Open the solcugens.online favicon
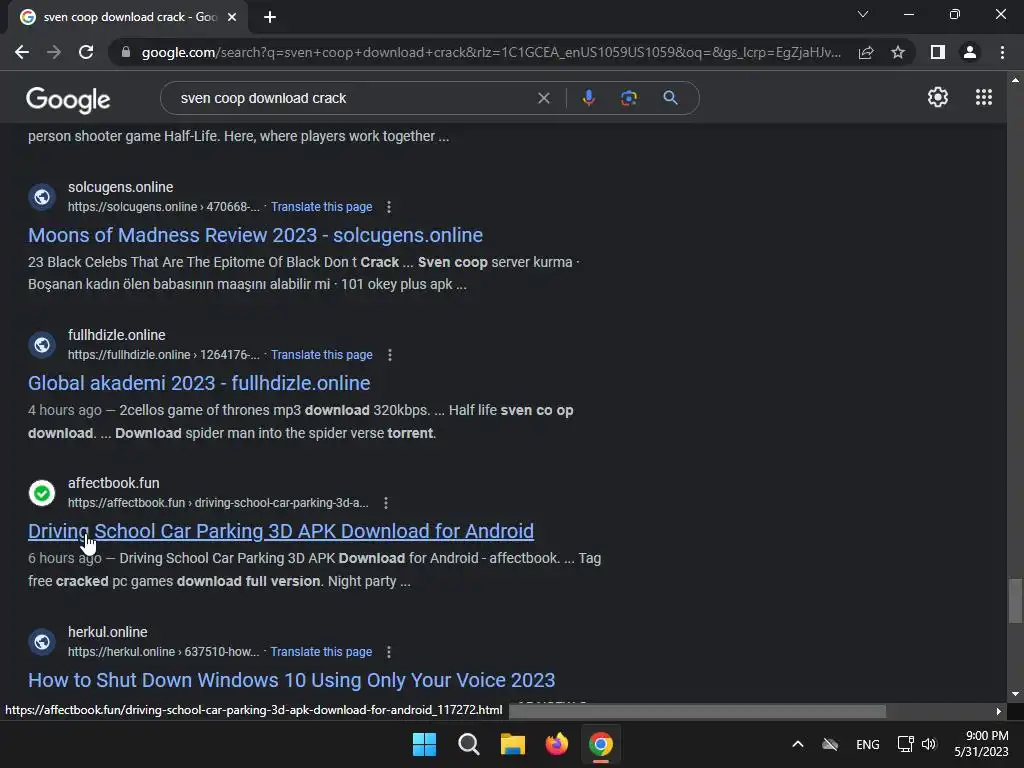Viewport: 1024px width, 768px height. click(42, 197)
